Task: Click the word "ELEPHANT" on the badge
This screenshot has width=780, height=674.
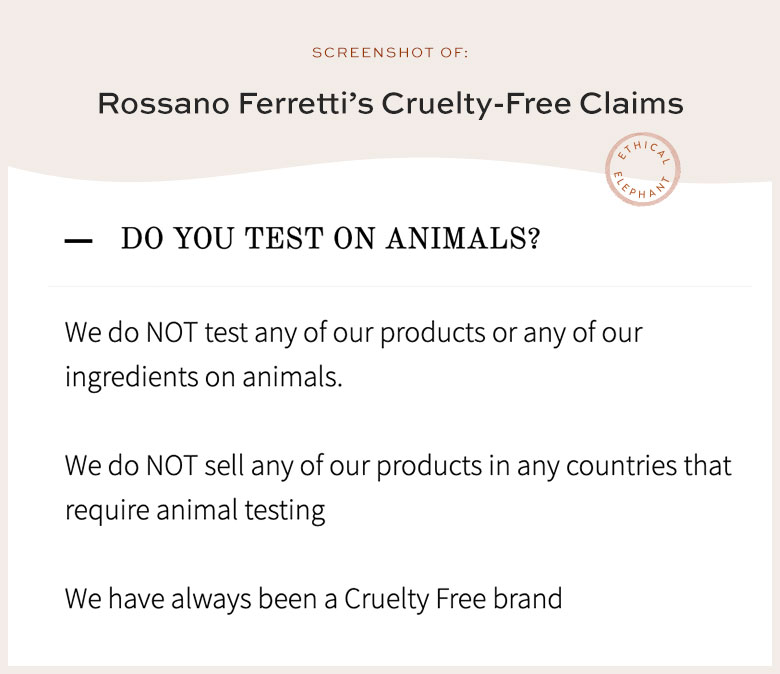Action: tap(642, 187)
